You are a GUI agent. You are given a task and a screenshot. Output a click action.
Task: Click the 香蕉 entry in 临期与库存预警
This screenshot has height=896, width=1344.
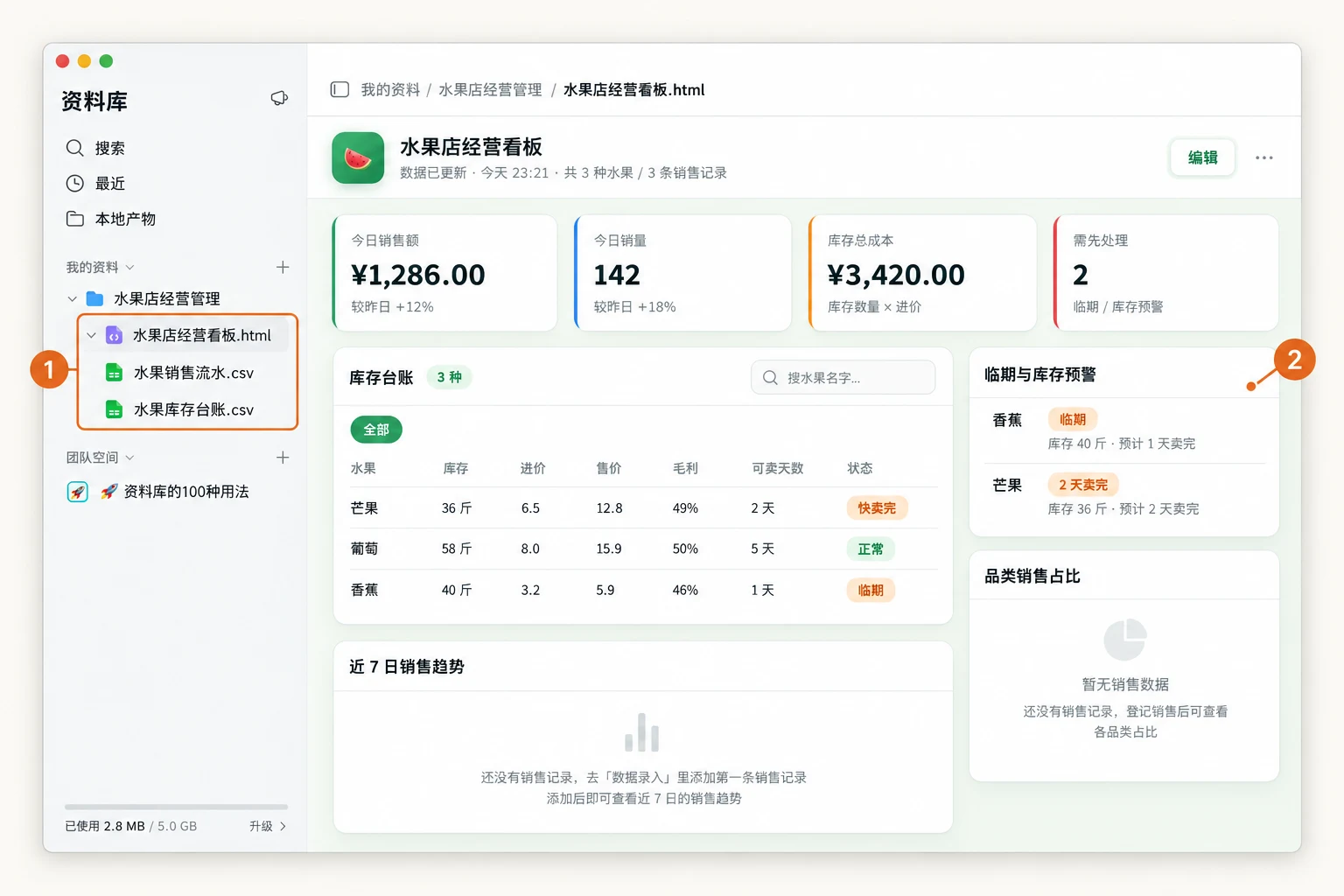tap(1124, 430)
